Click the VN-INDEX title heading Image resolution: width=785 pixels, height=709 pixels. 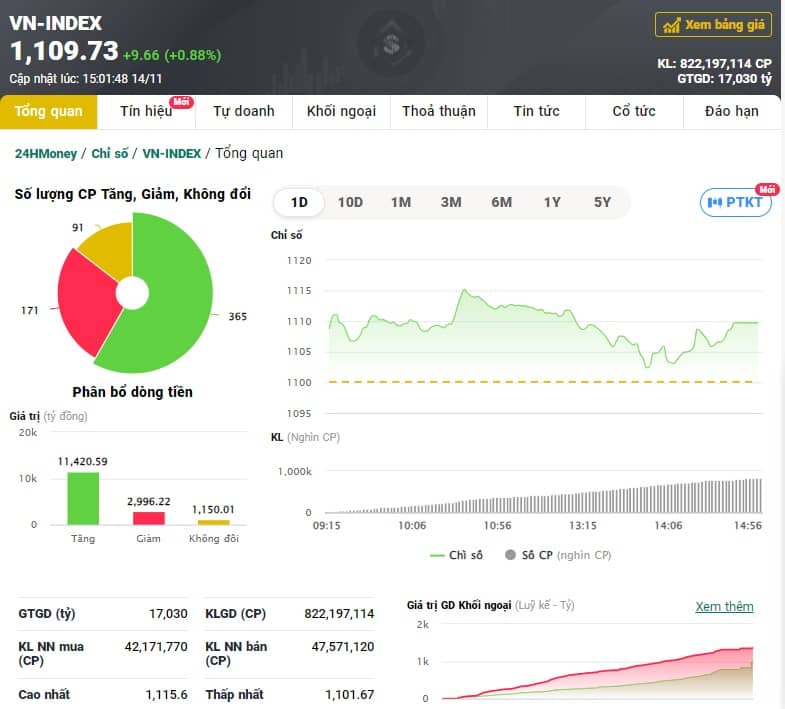click(56, 23)
